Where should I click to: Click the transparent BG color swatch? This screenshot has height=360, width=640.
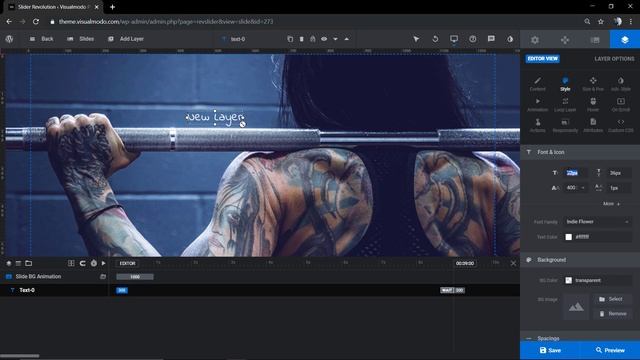coord(569,280)
